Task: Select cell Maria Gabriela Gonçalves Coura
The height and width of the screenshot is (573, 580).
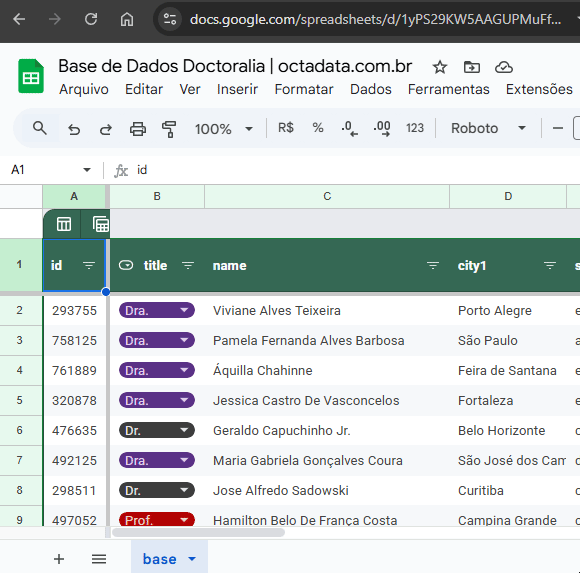Action: pos(327,461)
